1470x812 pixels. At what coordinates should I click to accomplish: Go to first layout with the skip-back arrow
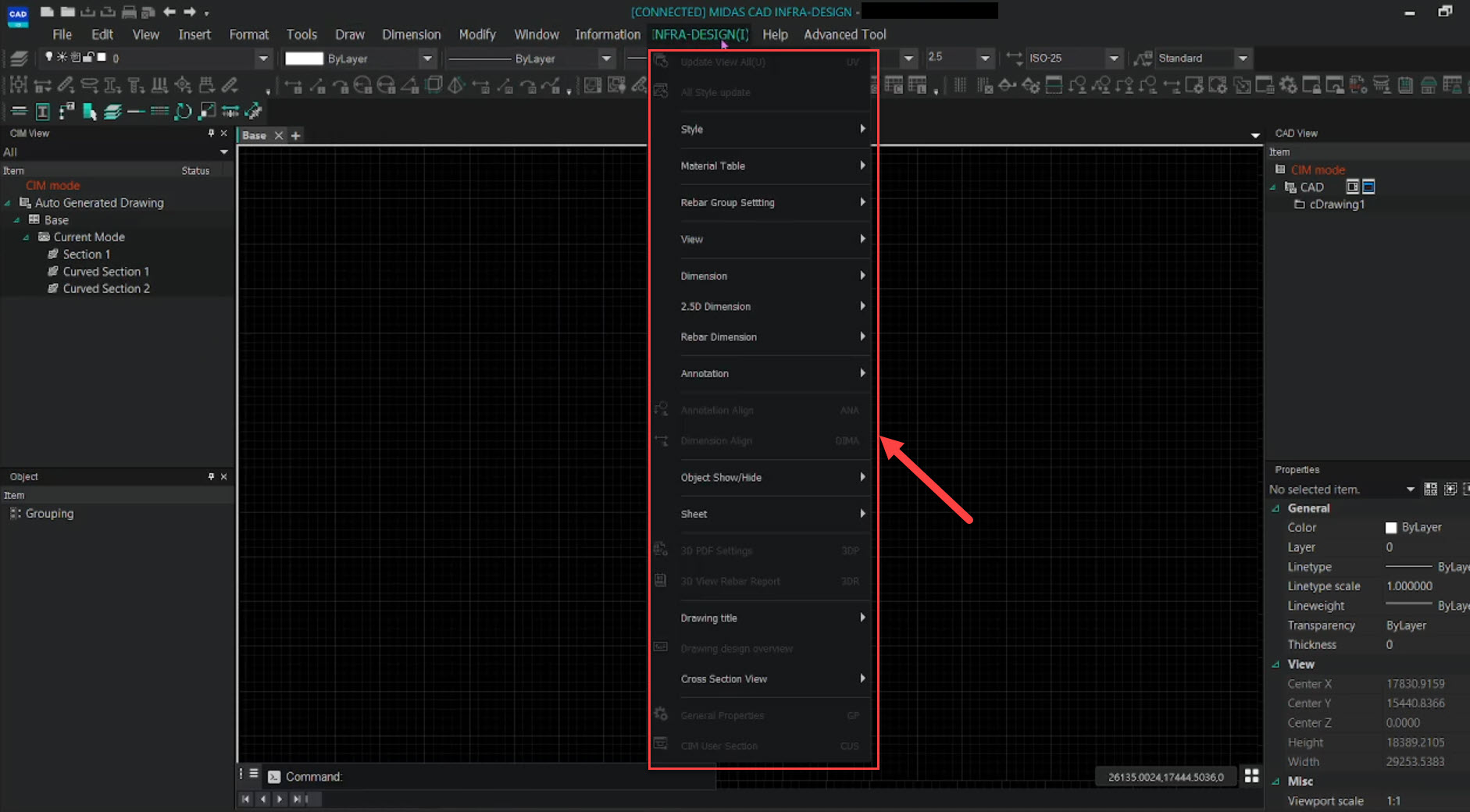point(246,799)
